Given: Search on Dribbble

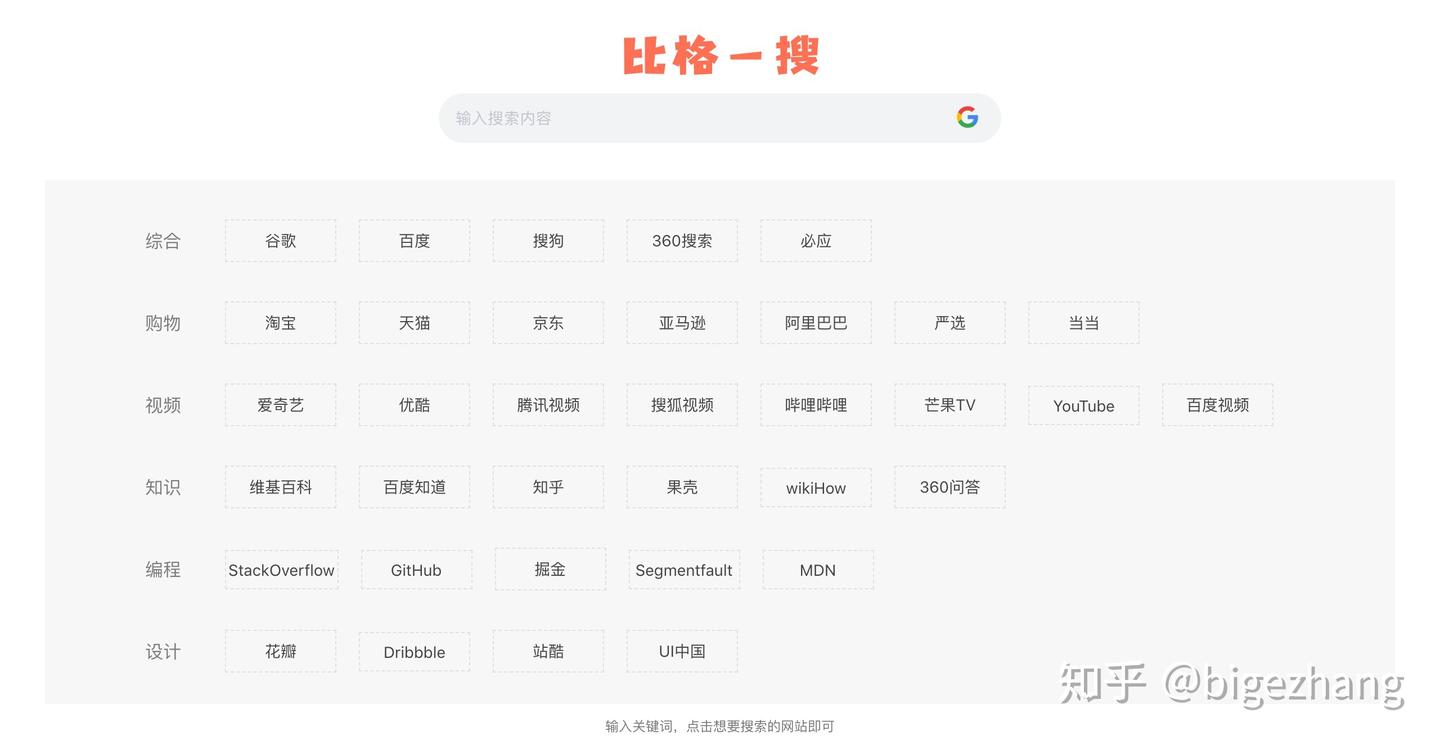Looking at the screenshot, I should [414, 652].
